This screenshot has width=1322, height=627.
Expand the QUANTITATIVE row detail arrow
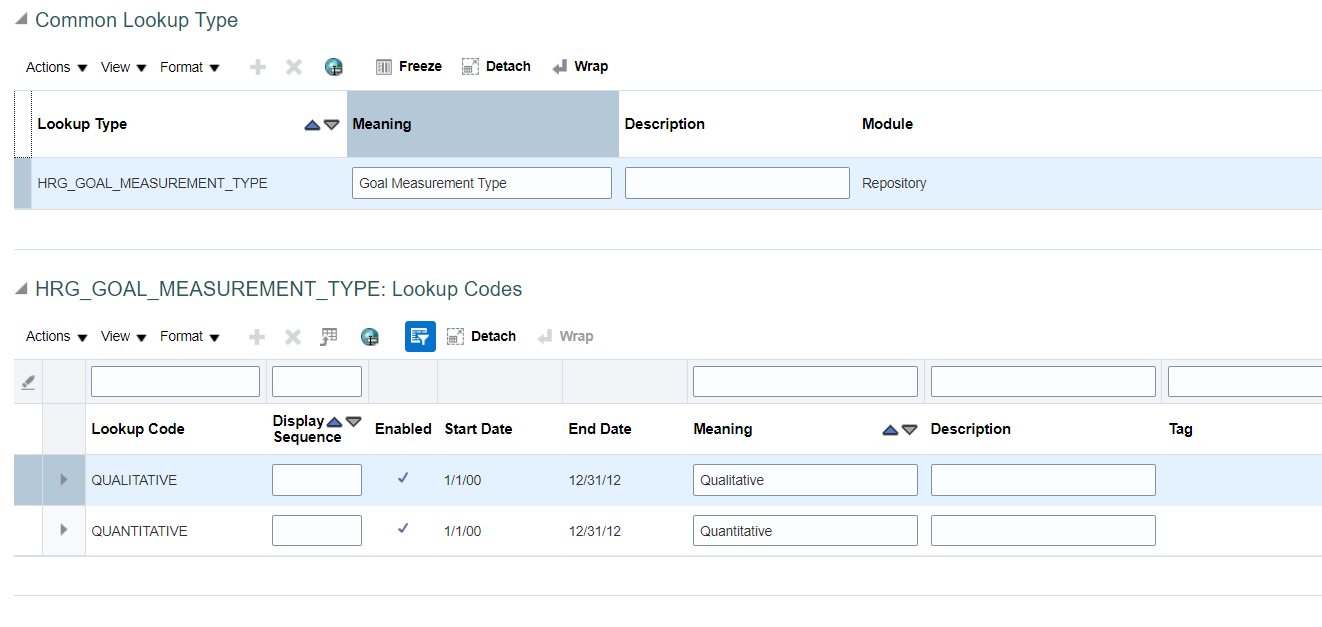tap(63, 530)
